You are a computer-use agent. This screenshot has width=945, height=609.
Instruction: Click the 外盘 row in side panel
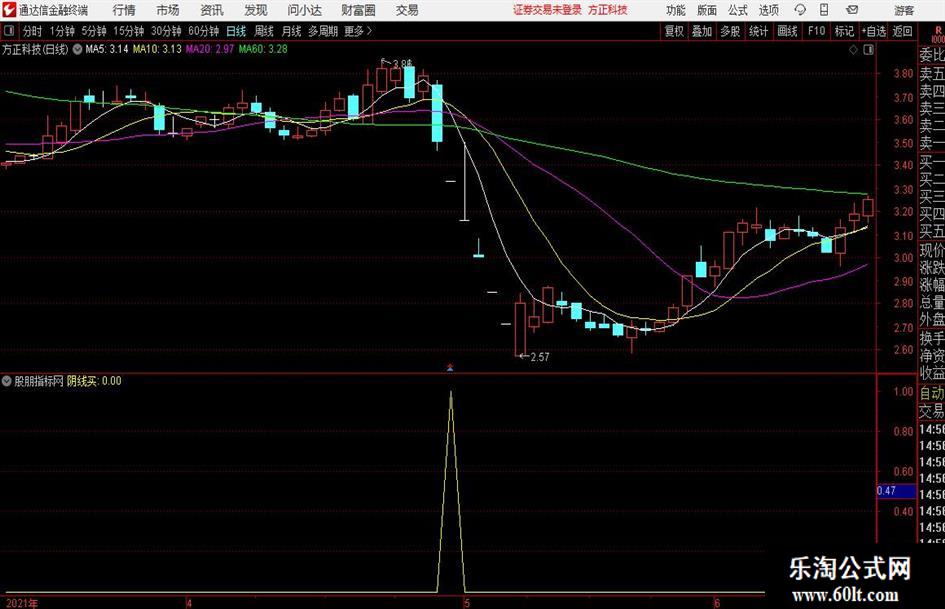932,320
